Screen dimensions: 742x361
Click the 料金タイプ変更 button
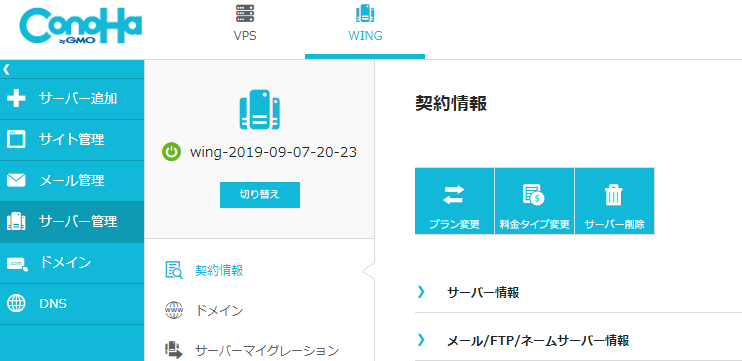tap(534, 201)
